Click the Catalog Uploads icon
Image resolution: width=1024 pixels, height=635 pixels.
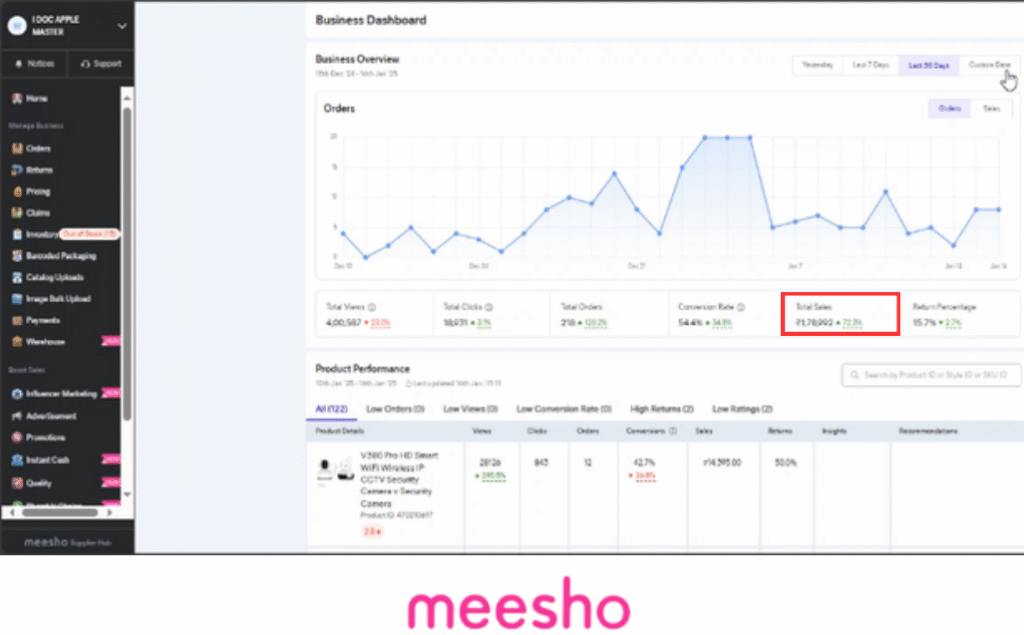(x=17, y=277)
